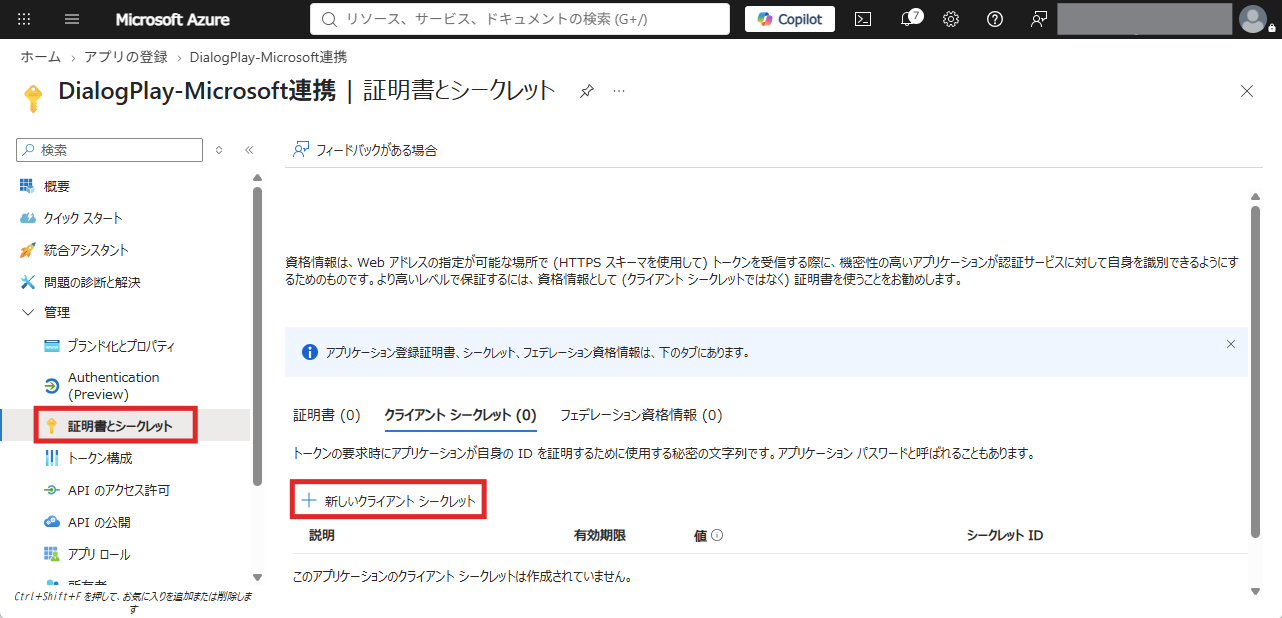
Task: Click DialogPlay-Microsoft連携 breadcrumb
Action: (x=267, y=57)
